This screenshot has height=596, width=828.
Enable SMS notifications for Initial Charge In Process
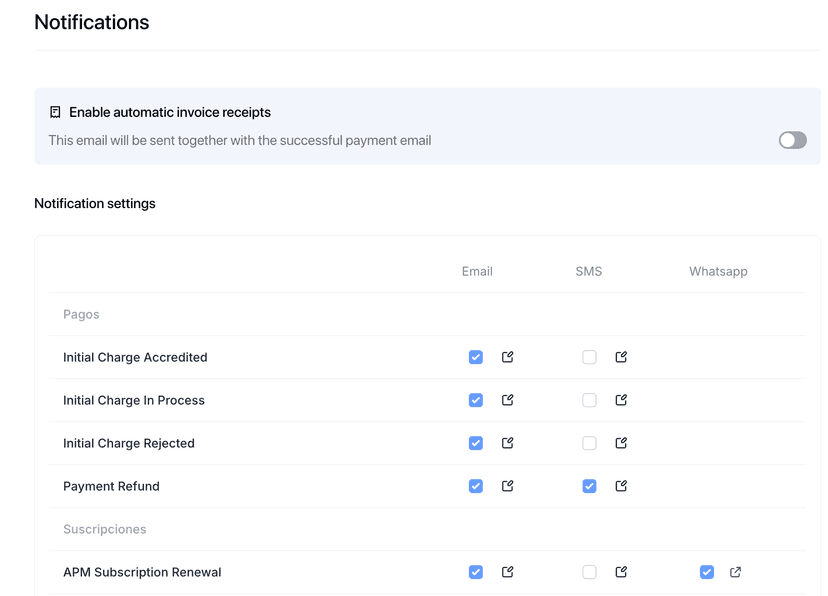pyautogui.click(x=589, y=400)
